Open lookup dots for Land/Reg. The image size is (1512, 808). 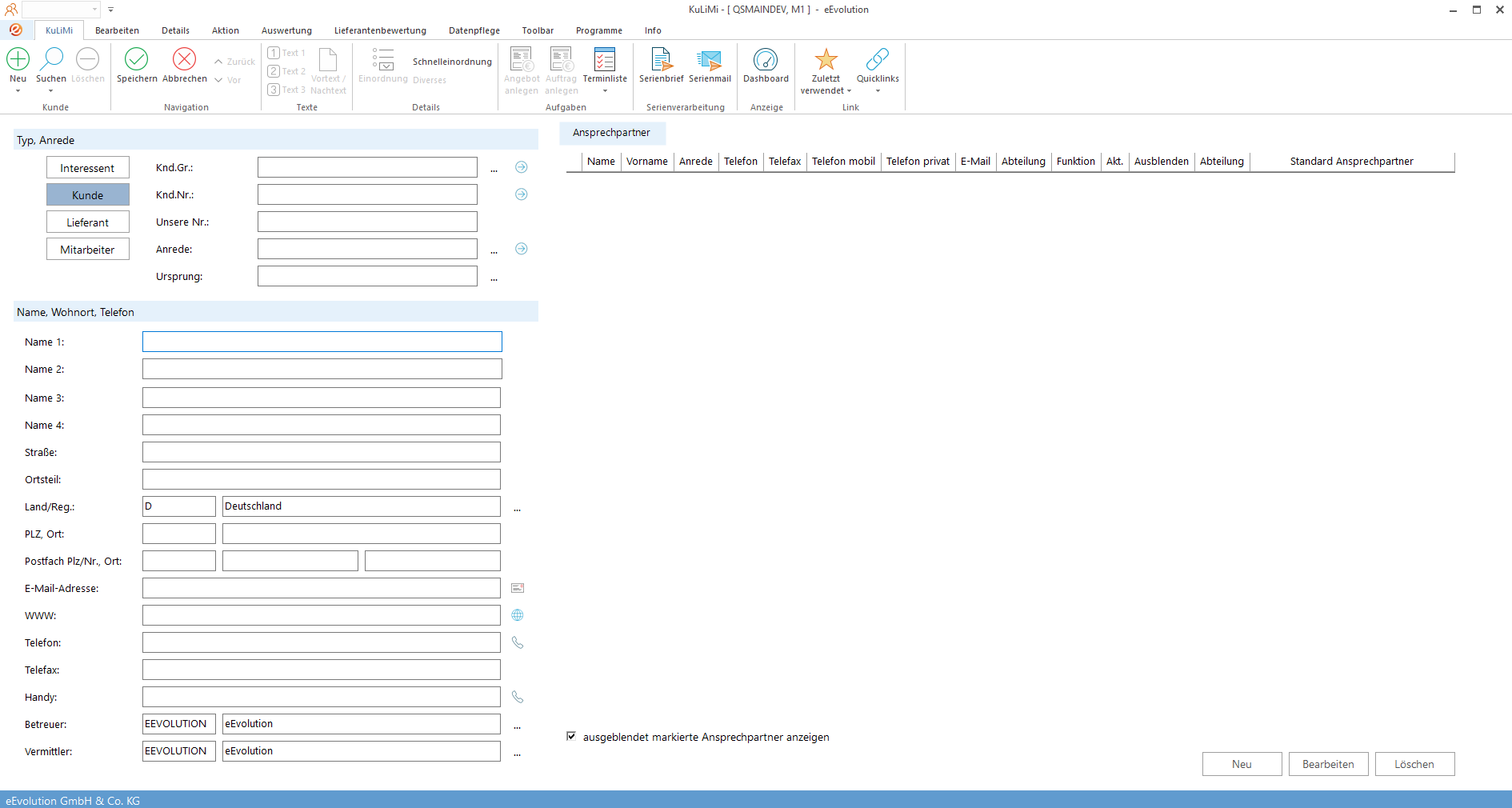point(517,509)
